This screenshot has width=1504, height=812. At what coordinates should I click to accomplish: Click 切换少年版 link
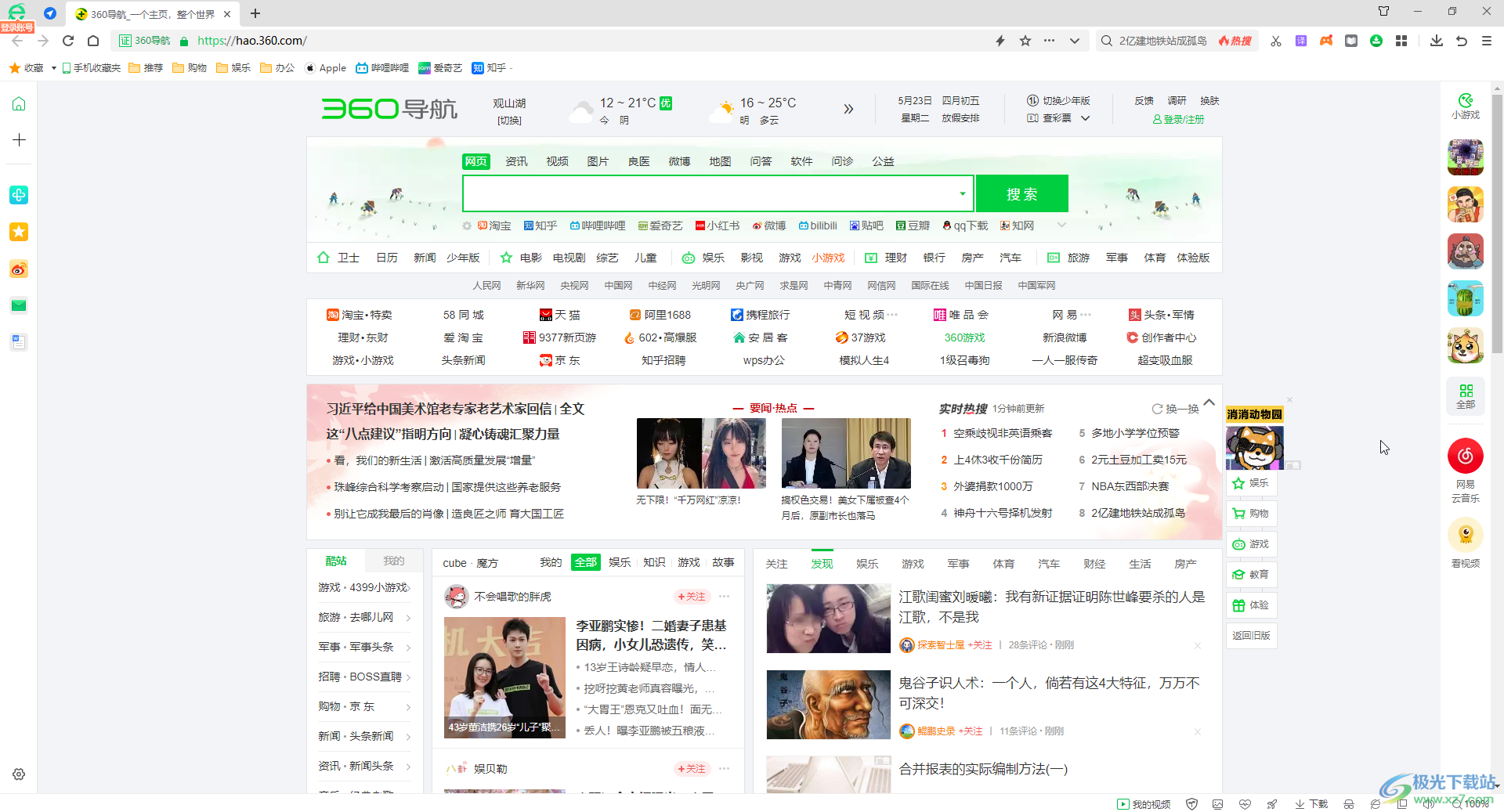tap(1059, 101)
